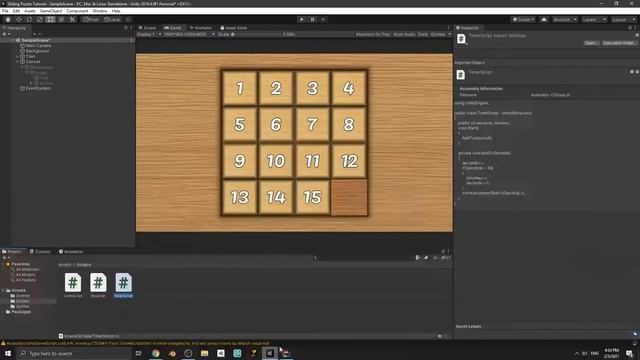Screen dimensions: 640x360
Task: Select the Move tool in toolbar
Action: [x=18, y=19]
